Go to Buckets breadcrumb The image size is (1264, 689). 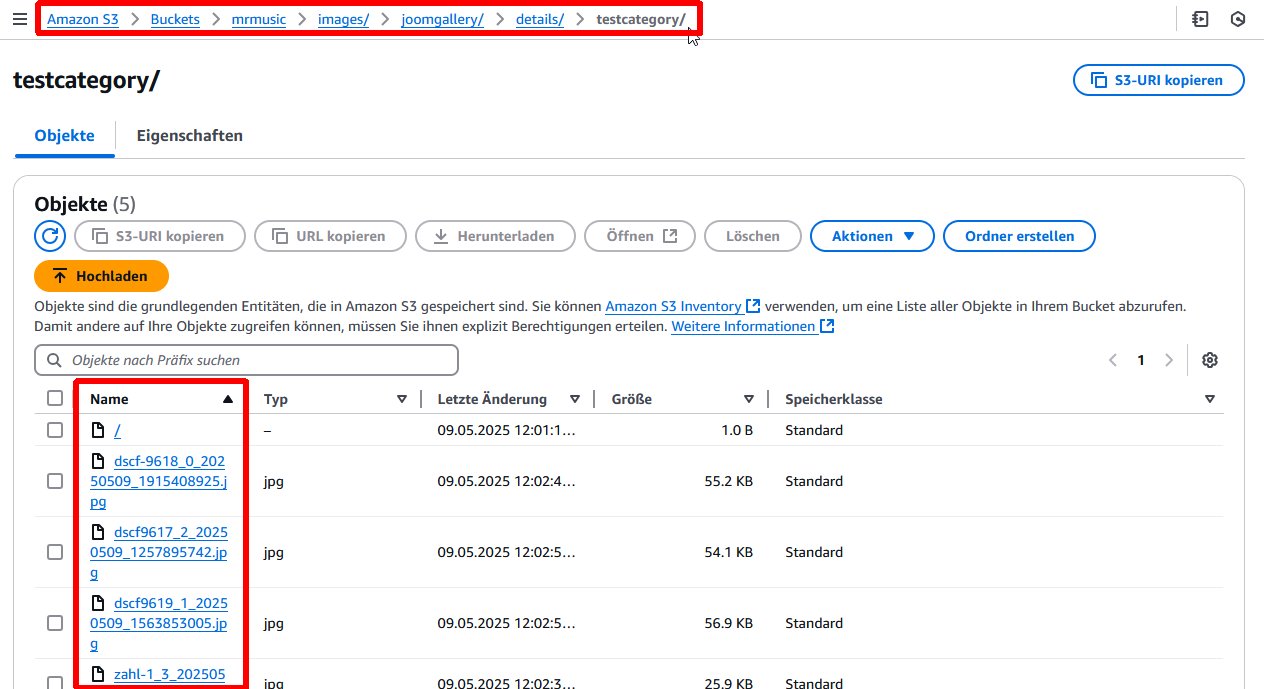pyautogui.click(x=175, y=19)
